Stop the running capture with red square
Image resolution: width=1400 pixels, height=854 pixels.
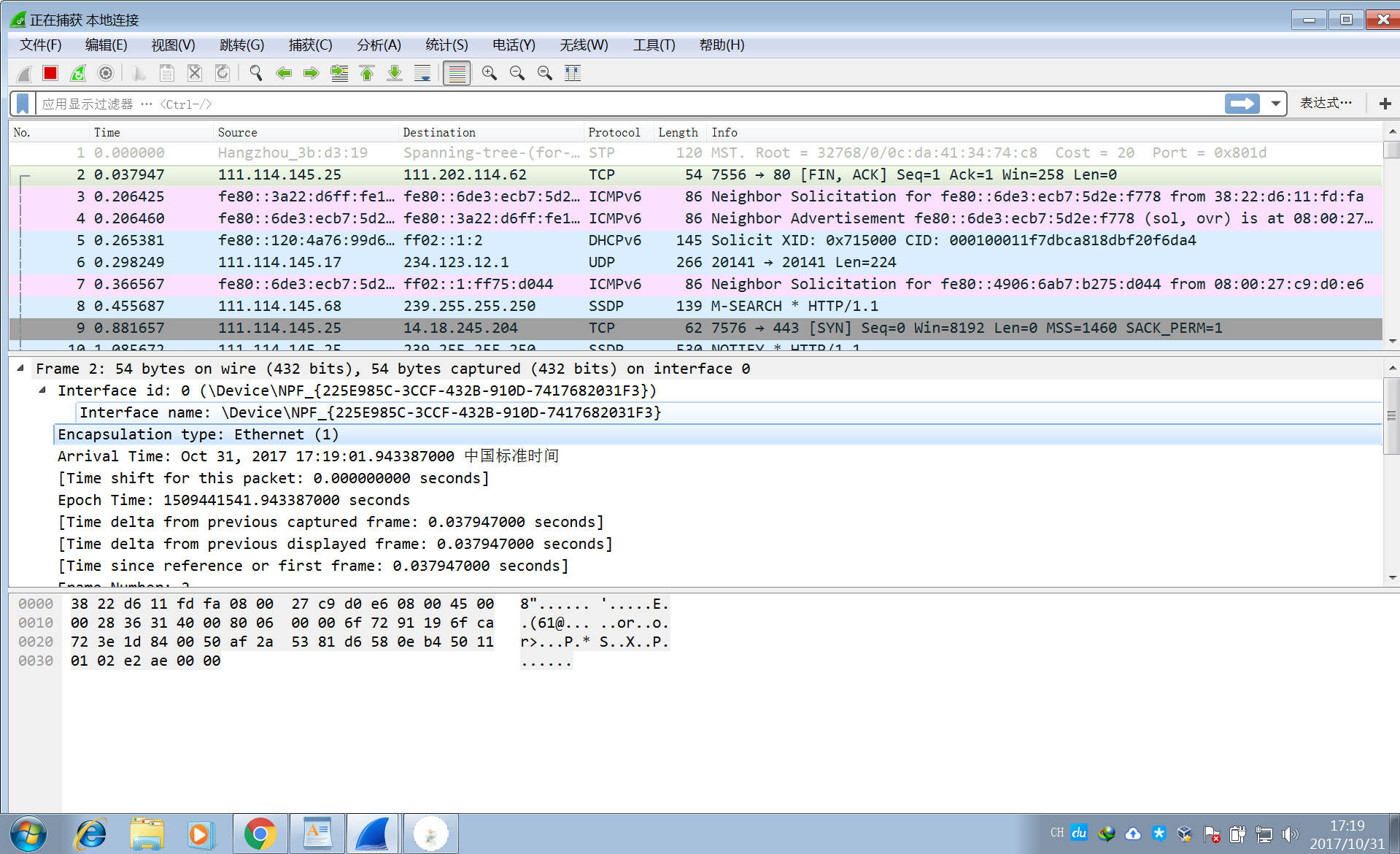point(50,73)
